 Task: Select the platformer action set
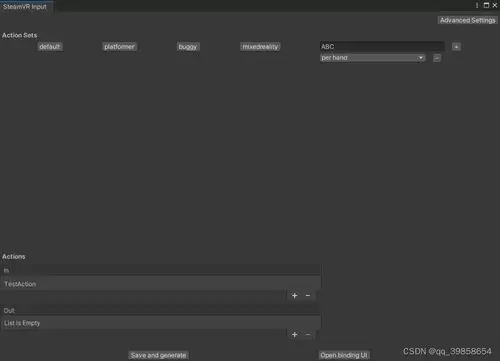coord(119,47)
